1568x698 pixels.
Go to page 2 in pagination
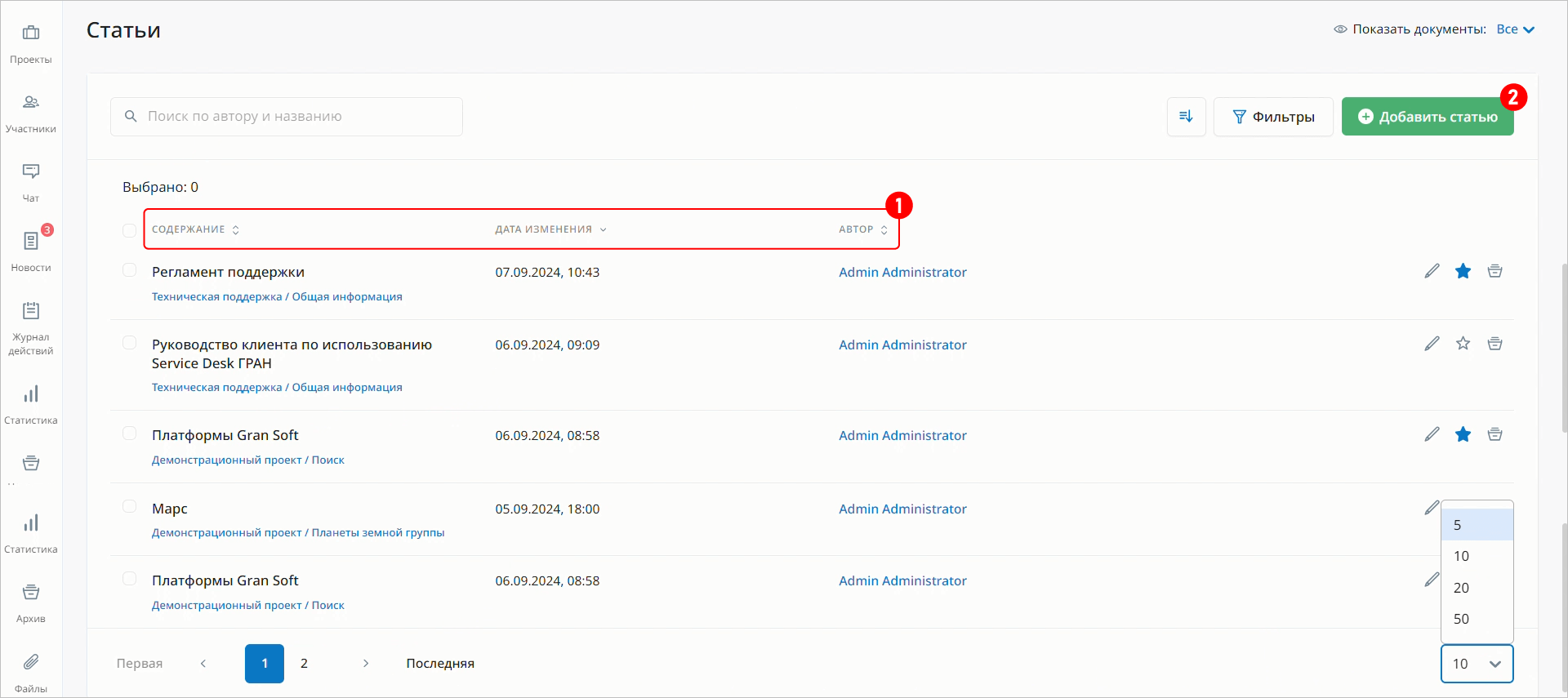(304, 664)
